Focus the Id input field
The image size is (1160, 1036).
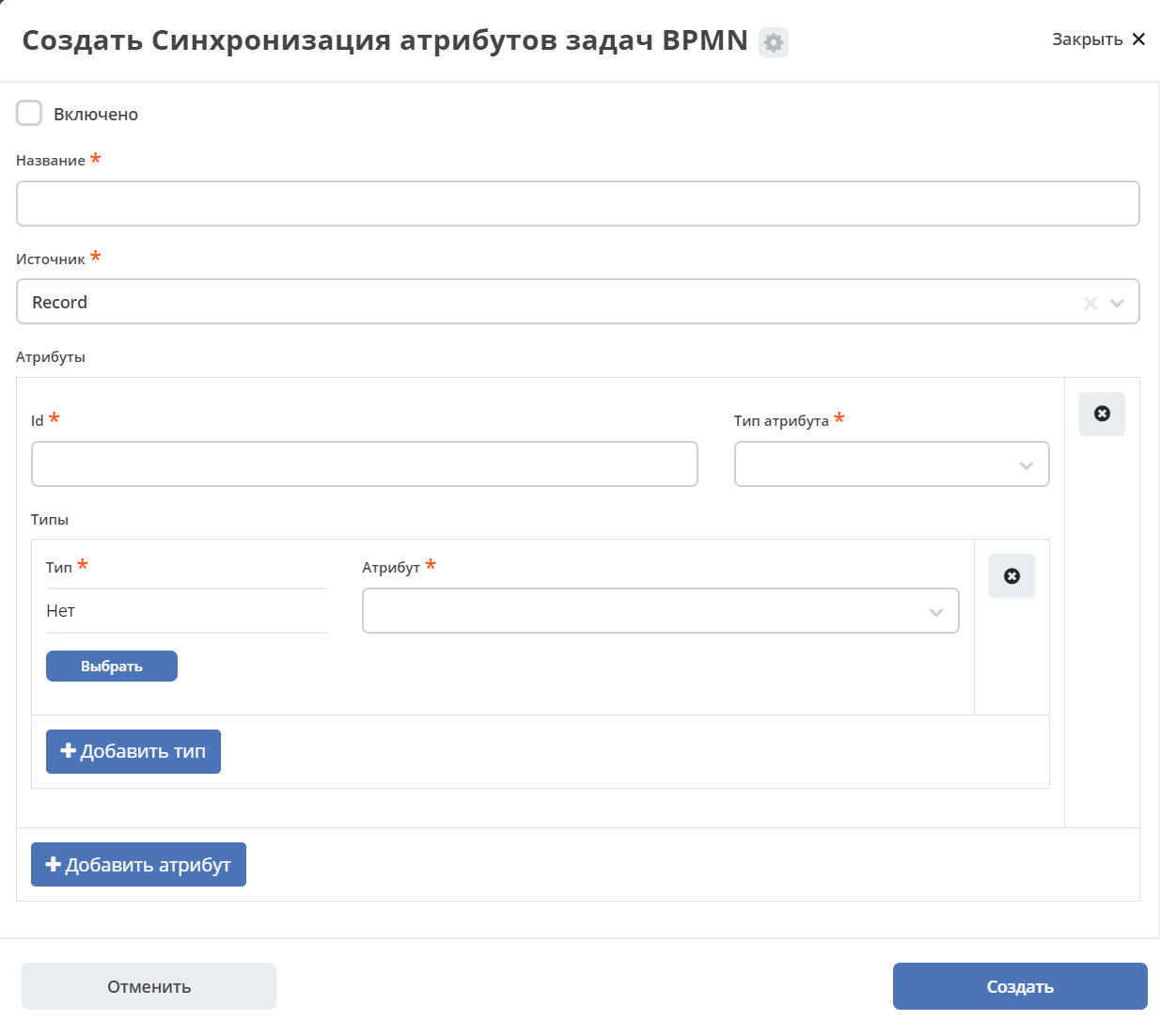pos(365,464)
